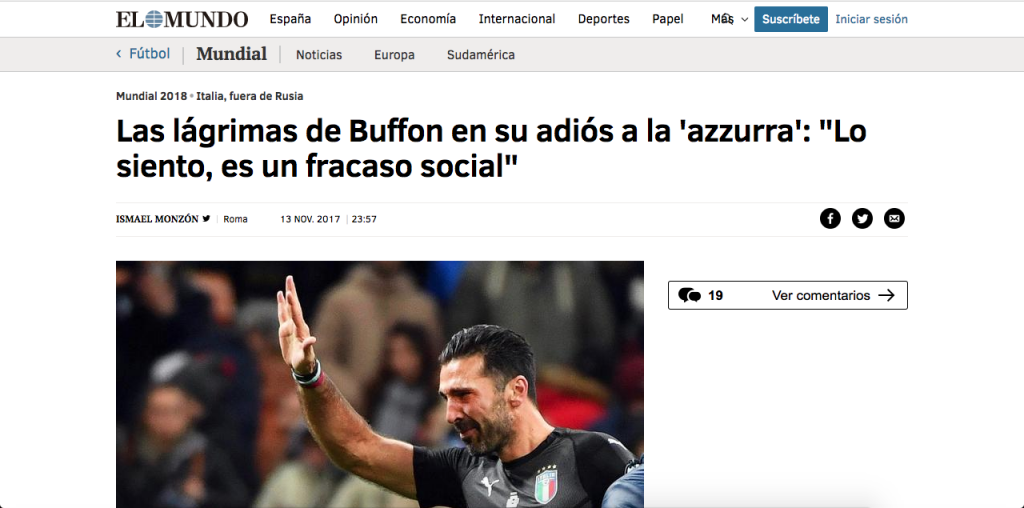Click the comments speech bubble icon

coord(690,295)
